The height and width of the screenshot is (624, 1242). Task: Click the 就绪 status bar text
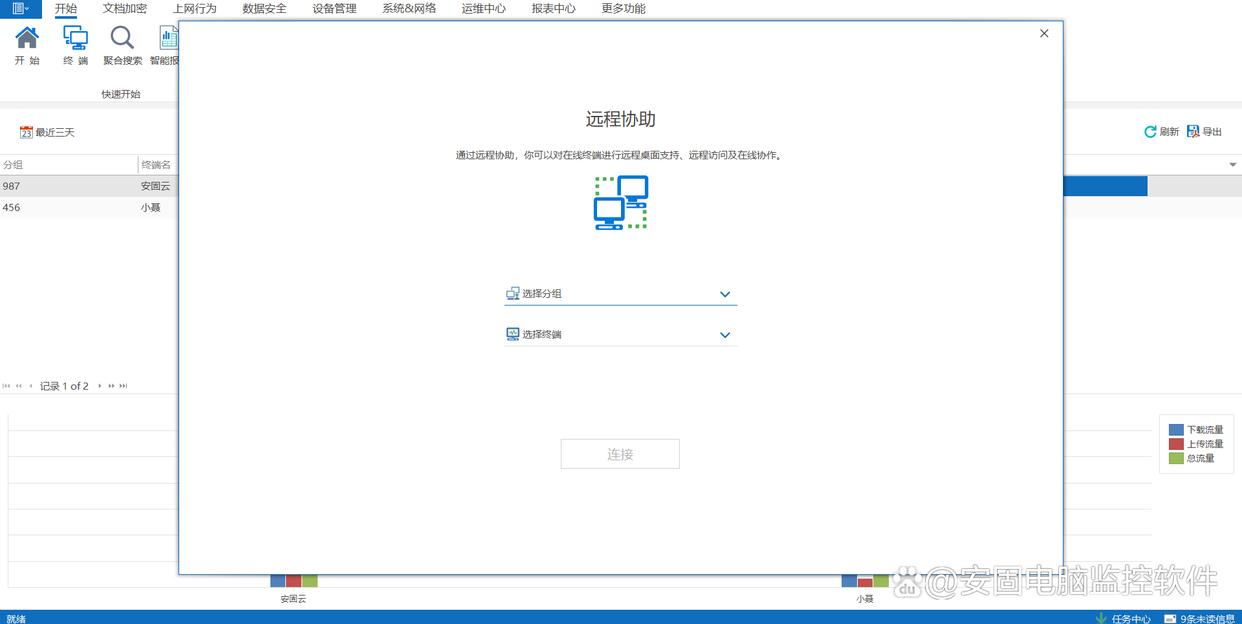[x=15, y=618]
